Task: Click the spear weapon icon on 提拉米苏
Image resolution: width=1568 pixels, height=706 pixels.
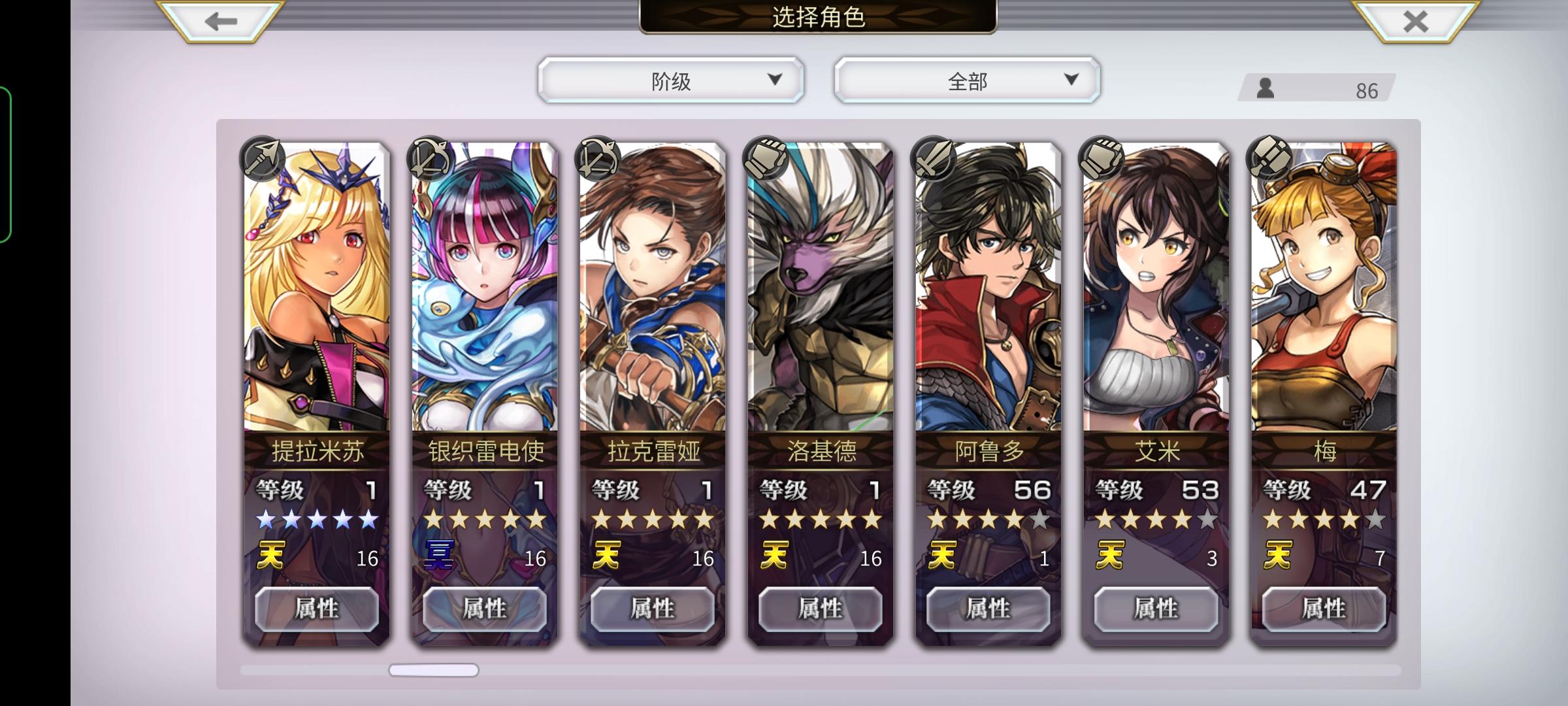Action: (x=262, y=159)
